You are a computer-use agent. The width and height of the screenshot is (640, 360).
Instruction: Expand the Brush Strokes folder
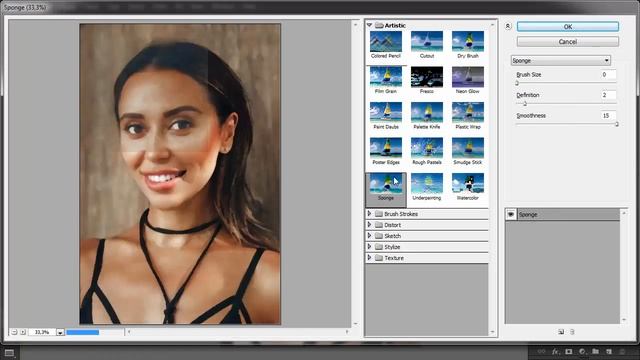coord(369,213)
